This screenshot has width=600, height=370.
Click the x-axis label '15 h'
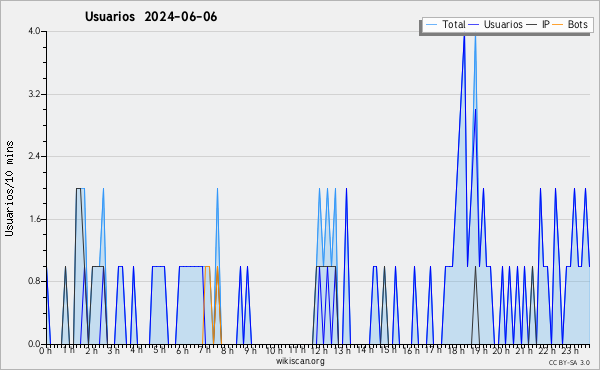click(388, 350)
